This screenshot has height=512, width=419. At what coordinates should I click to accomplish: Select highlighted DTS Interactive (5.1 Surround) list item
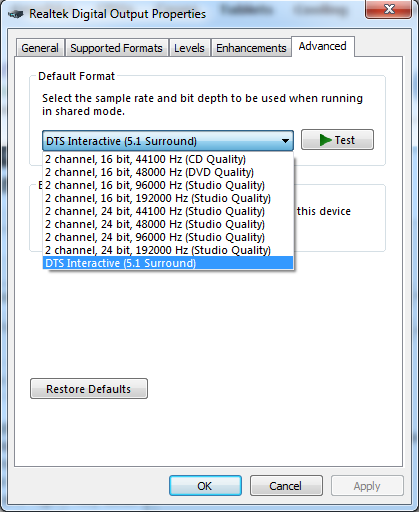coord(168,263)
